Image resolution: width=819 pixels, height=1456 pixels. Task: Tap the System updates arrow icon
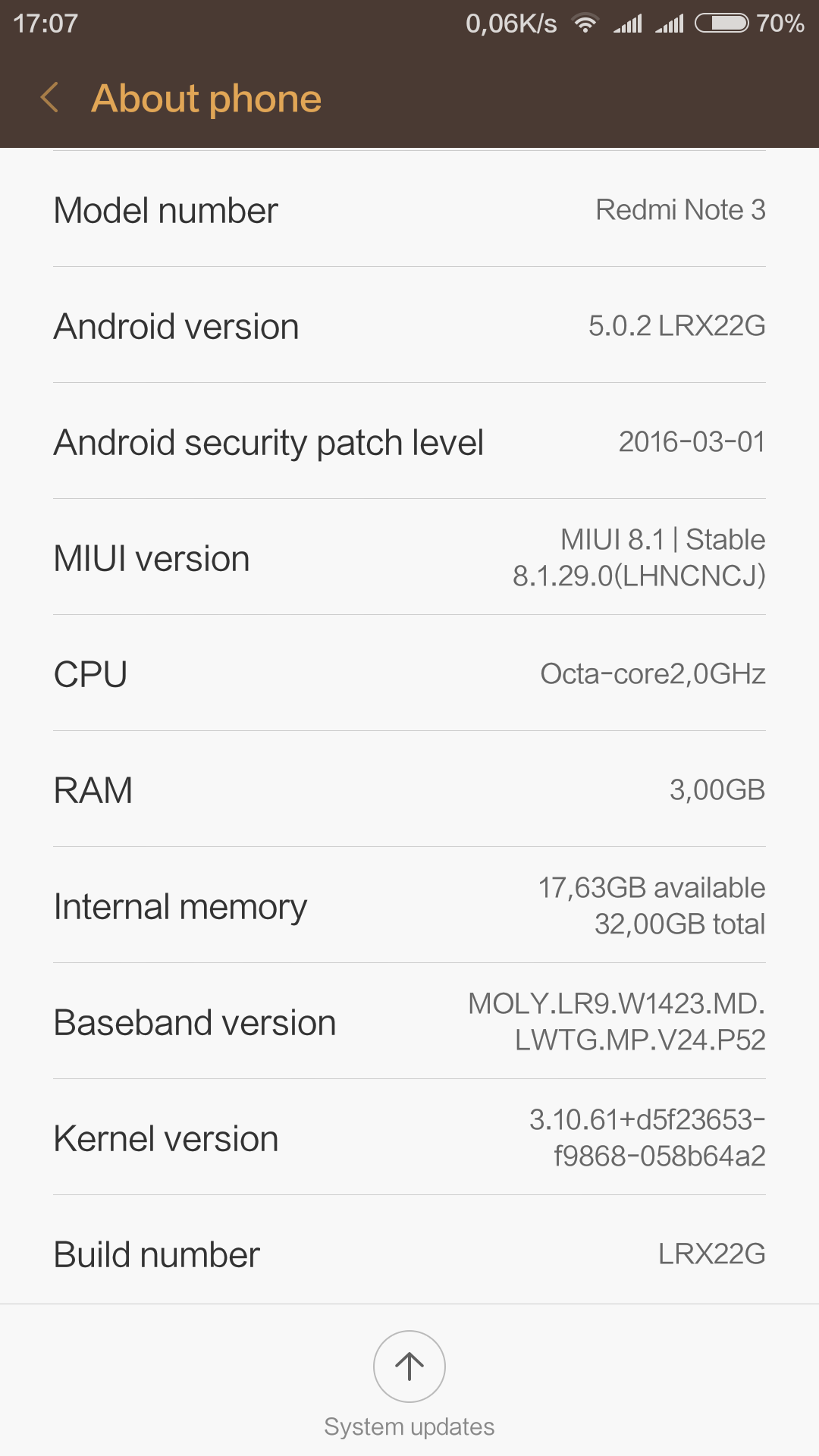pyautogui.click(x=409, y=1366)
